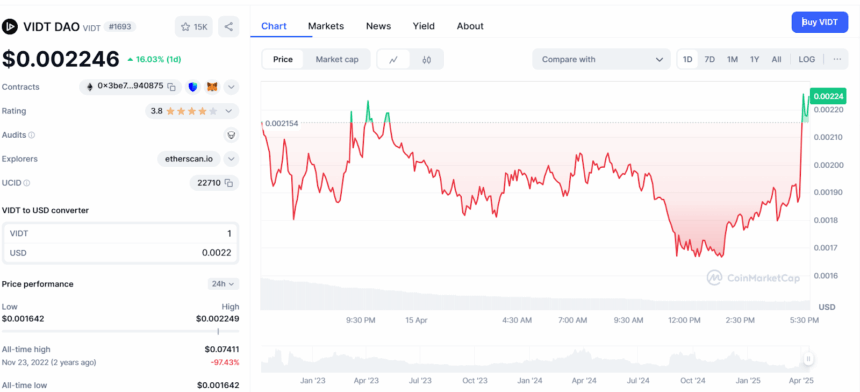Expand the Explorers dropdown chevron
Image resolution: width=860 pixels, height=392 pixels.
(231, 159)
